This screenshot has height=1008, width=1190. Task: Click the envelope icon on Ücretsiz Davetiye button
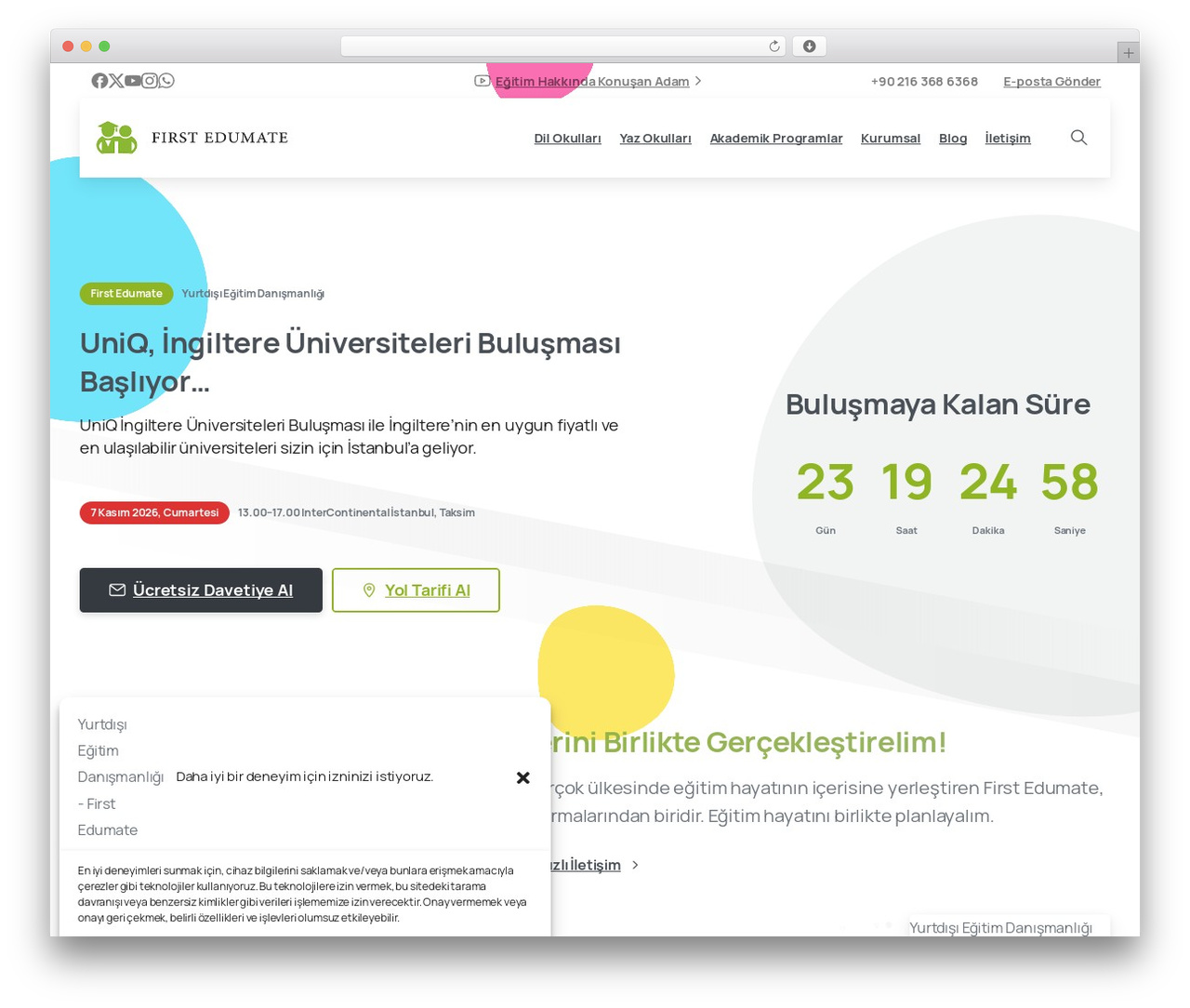click(x=117, y=590)
